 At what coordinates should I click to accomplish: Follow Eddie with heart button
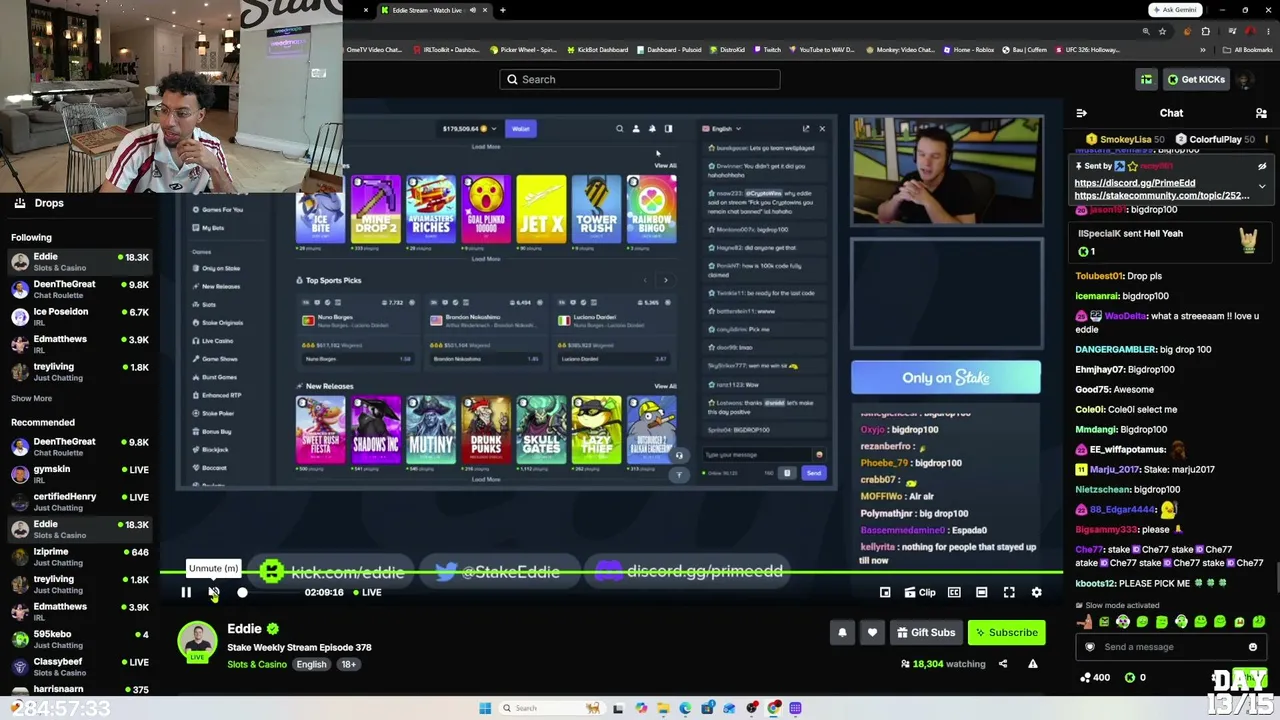pyautogui.click(x=872, y=633)
